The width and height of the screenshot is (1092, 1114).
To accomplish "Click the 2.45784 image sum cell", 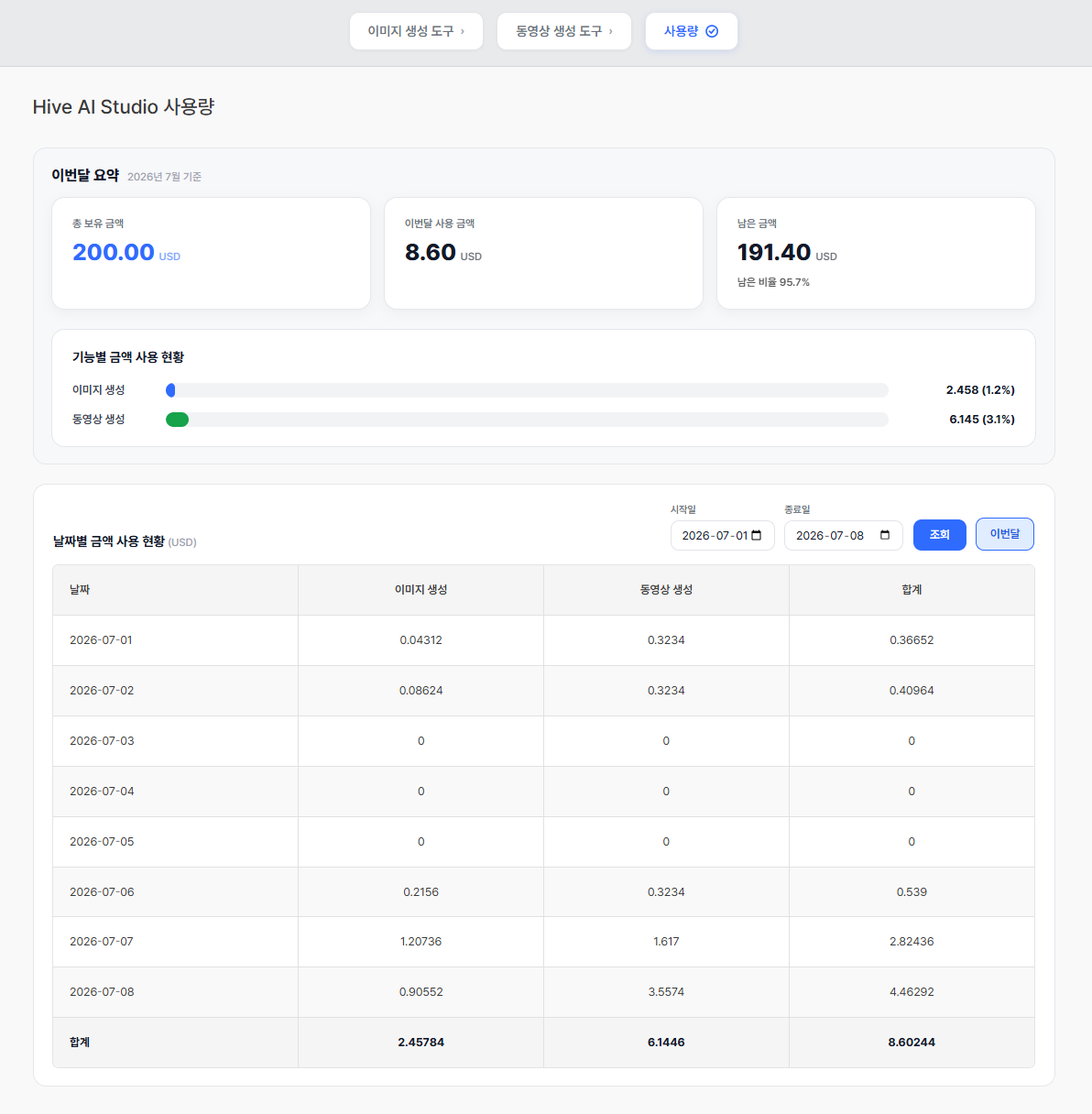I will click(x=420, y=1043).
